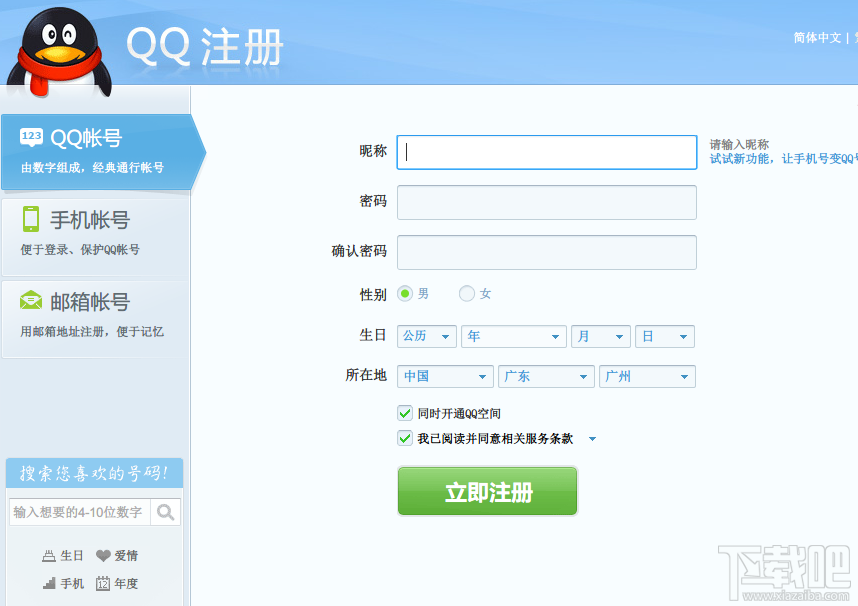
Task: Click the heart icon beside 爱情
Action: coord(103,555)
